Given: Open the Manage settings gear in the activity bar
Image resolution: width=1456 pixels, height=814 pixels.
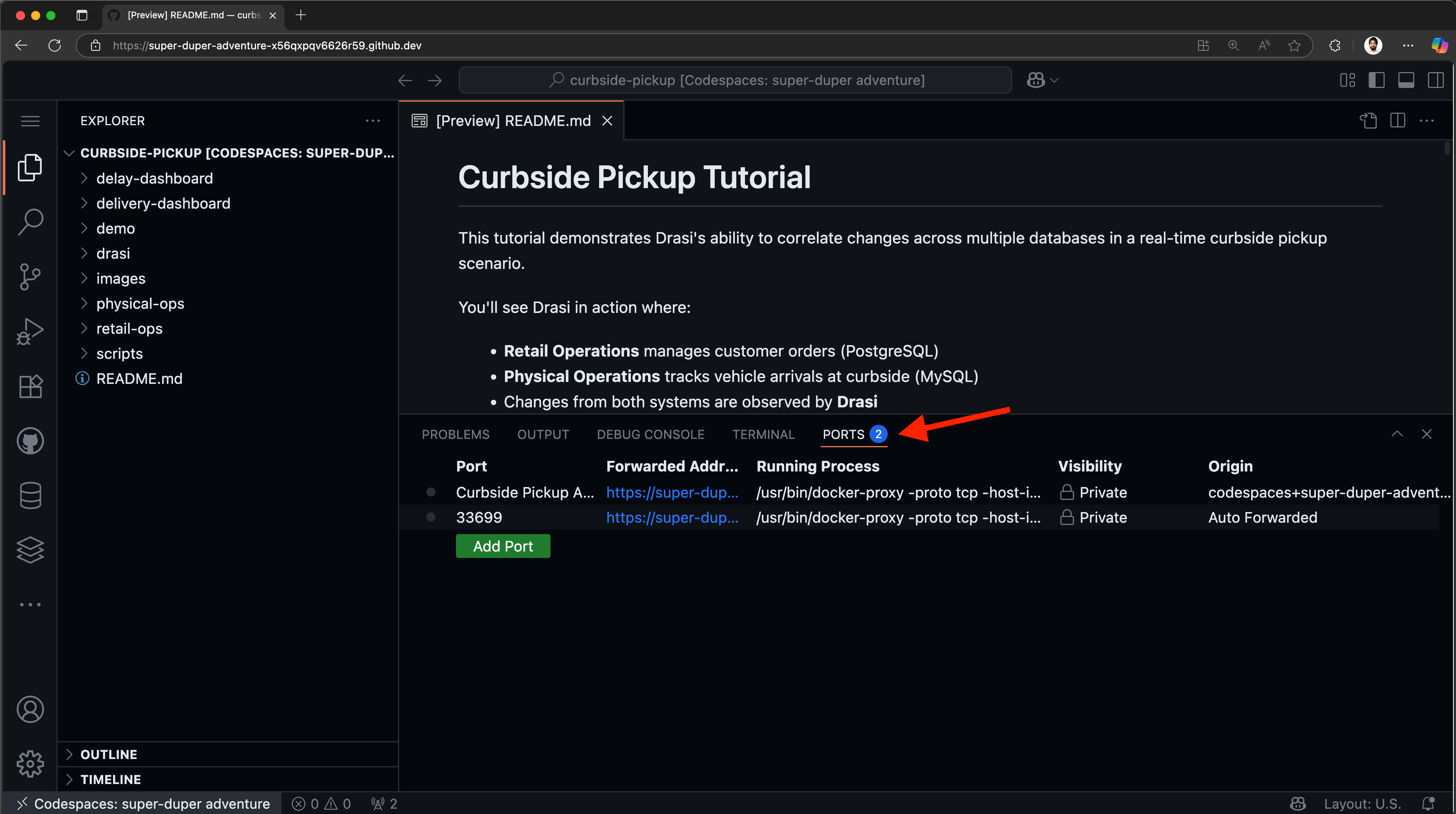Looking at the screenshot, I should coord(30,764).
